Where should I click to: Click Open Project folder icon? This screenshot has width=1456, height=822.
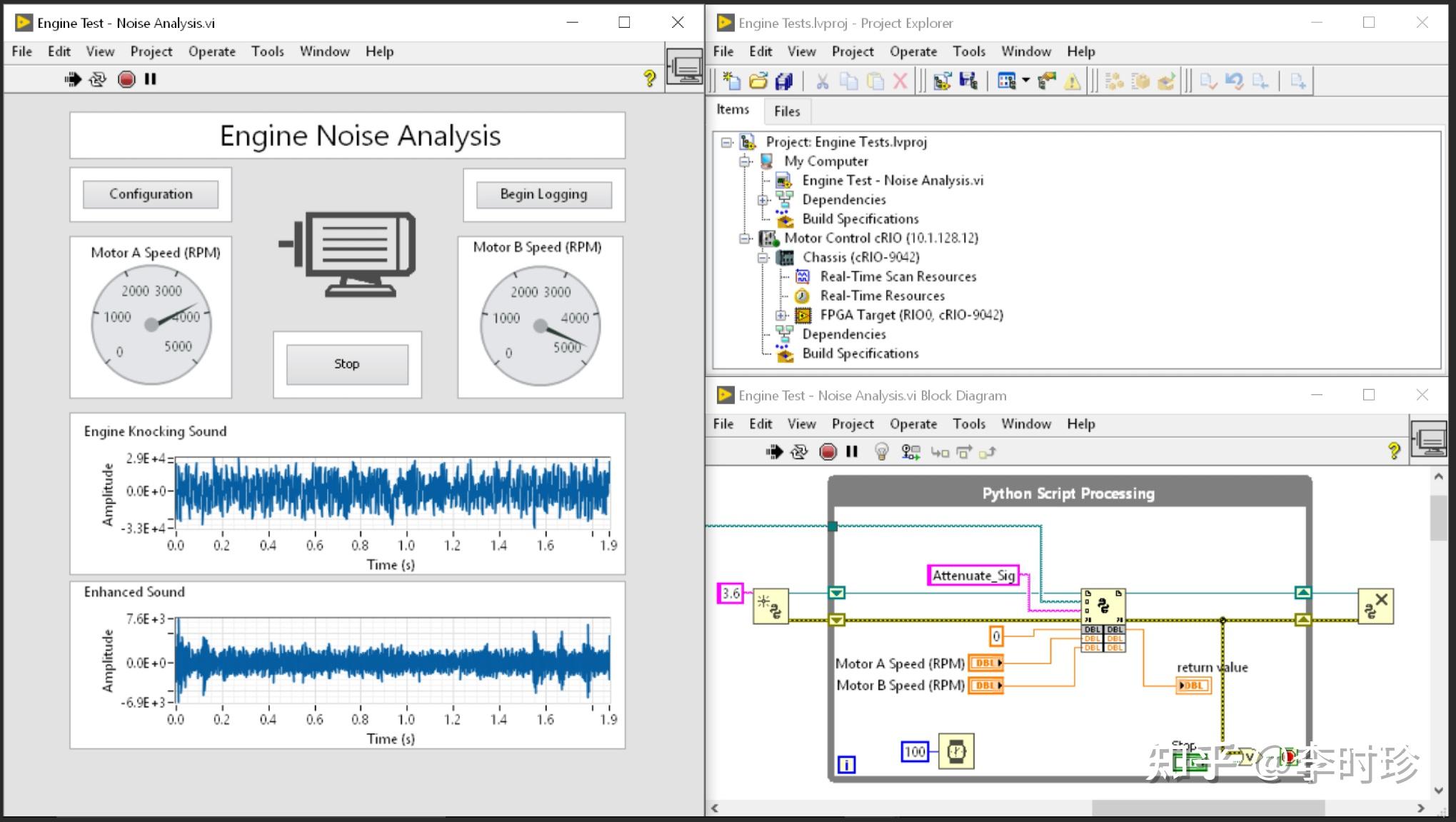(x=758, y=81)
